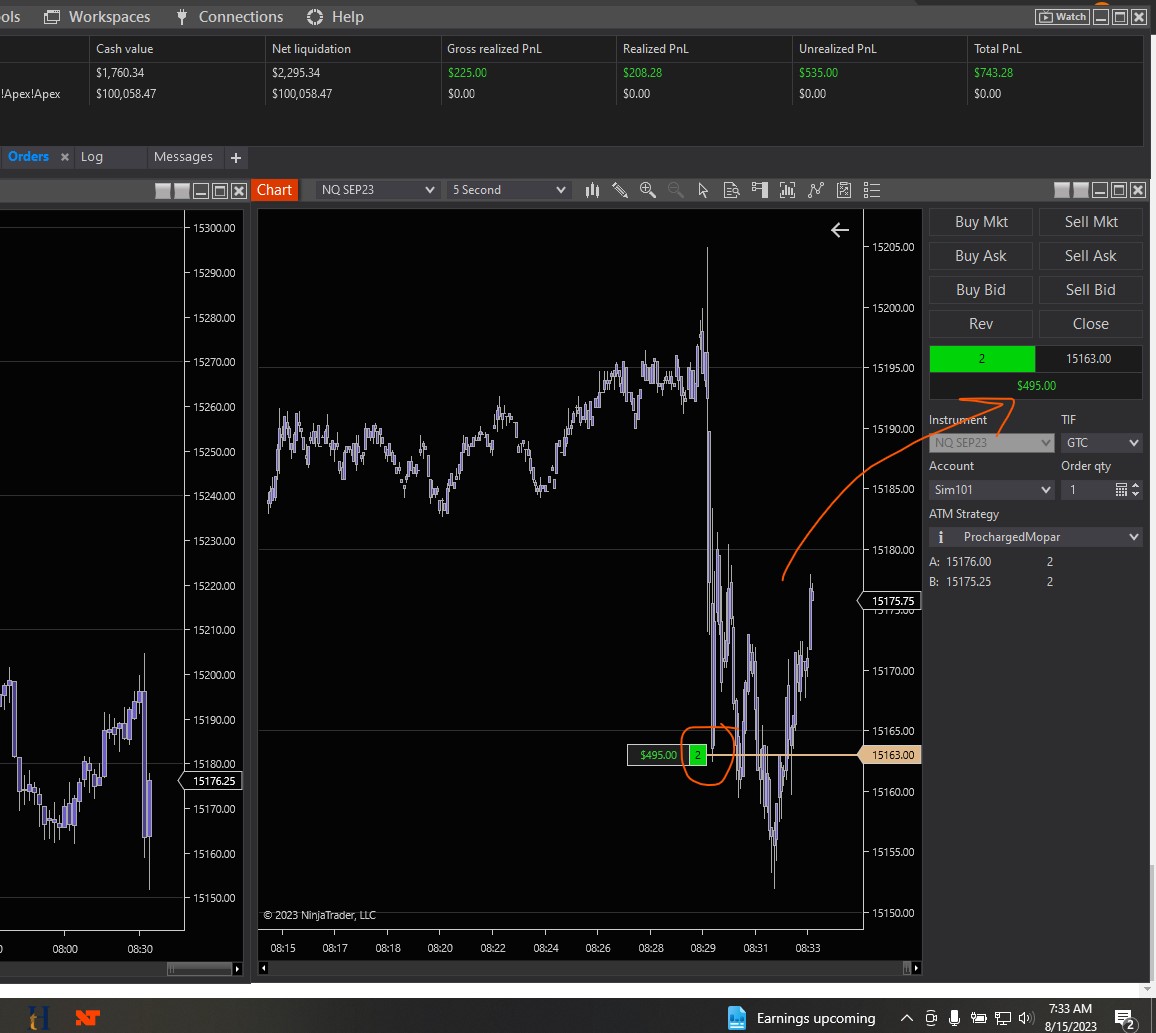Select the drawing tools pencil icon
Screen dimensions: 1156x1033
pos(620,190)
